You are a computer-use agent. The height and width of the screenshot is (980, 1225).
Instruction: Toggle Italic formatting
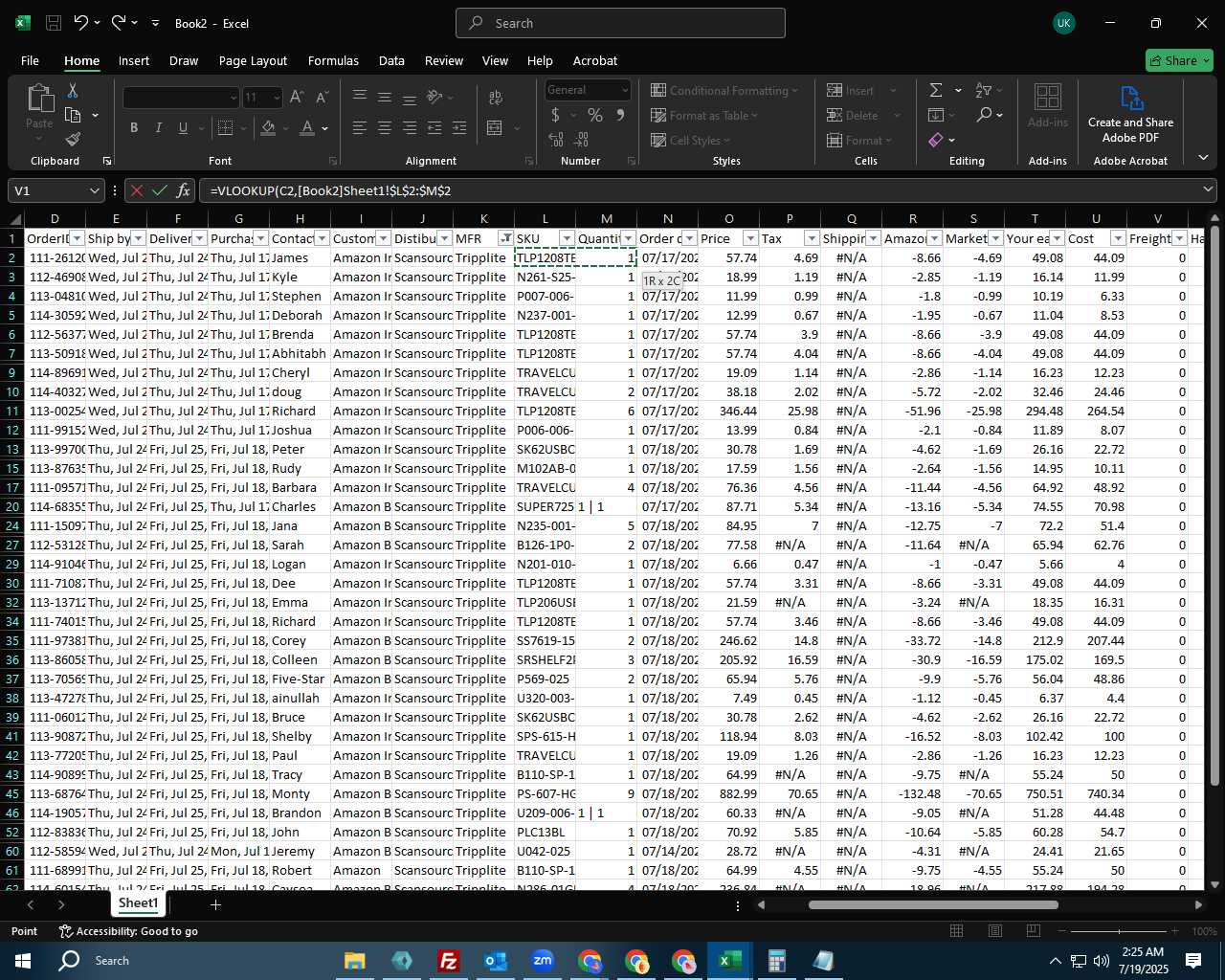[158, 127]
